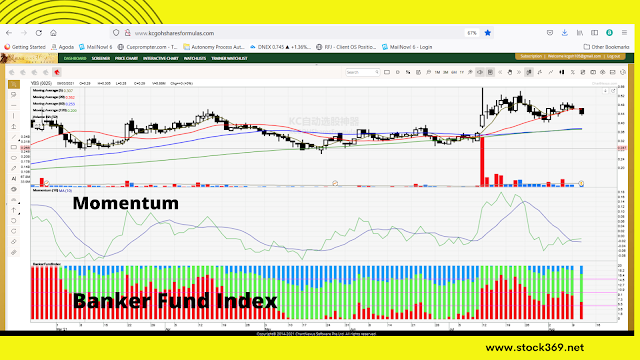This screenshot has height=360, width=640.
Task: Open the Agoda bookmark
Action: tap(62, 47)
